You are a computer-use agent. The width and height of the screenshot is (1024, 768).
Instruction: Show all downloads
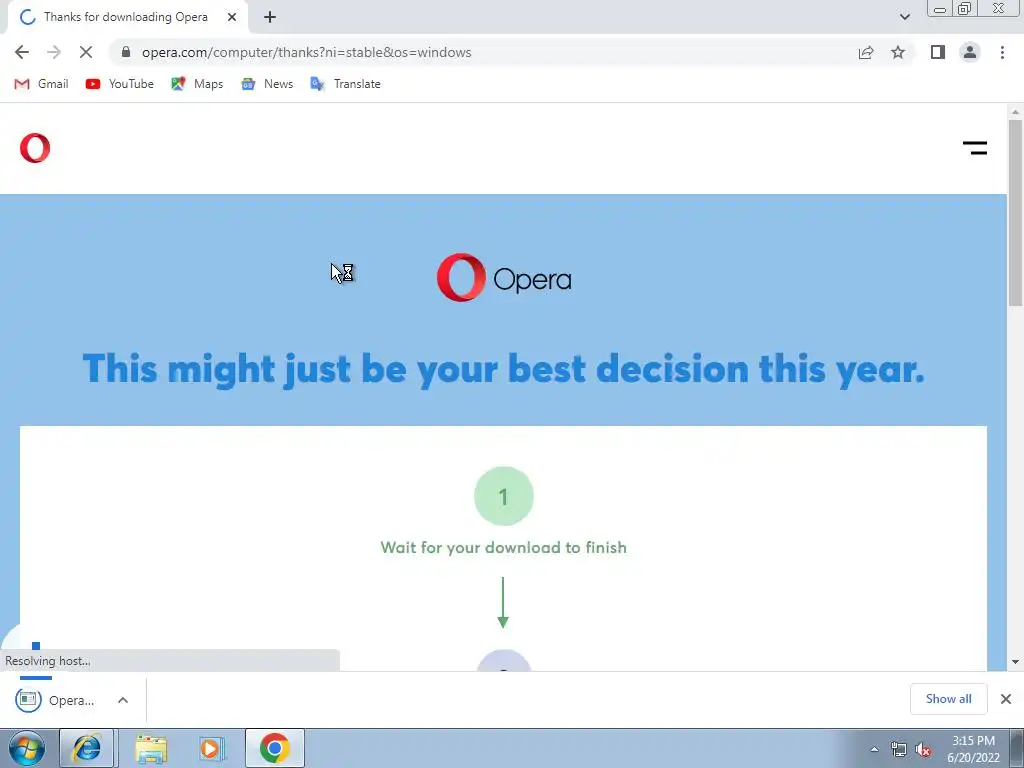pyautogui.click(x=948, y=699)
